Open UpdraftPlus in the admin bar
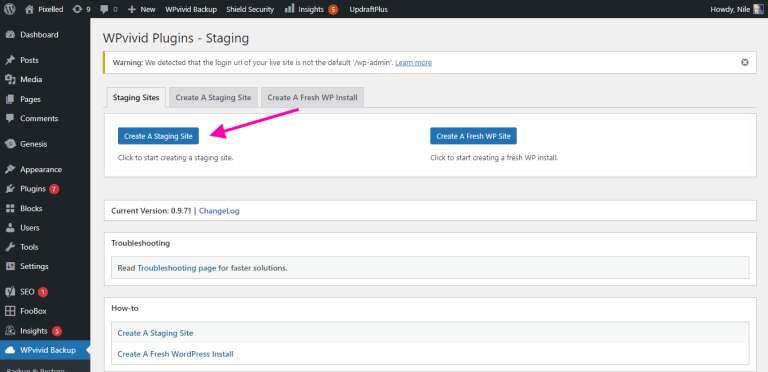This screenshot has width=768, height=372. 368,9
